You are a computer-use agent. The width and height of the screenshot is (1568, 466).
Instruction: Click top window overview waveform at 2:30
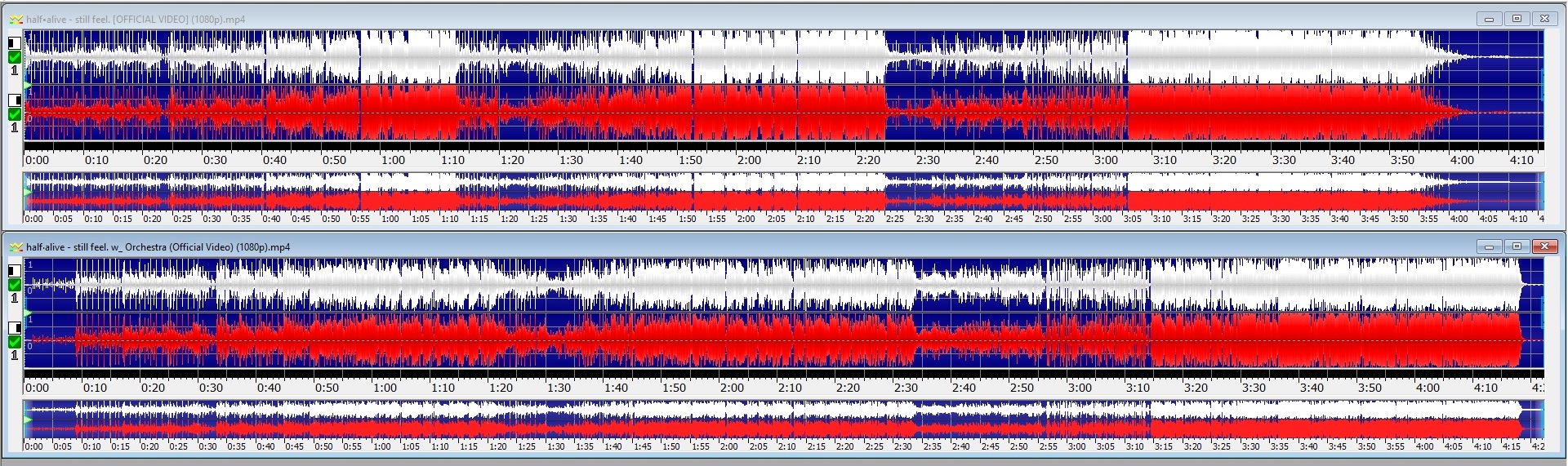[x=925, y=196]
